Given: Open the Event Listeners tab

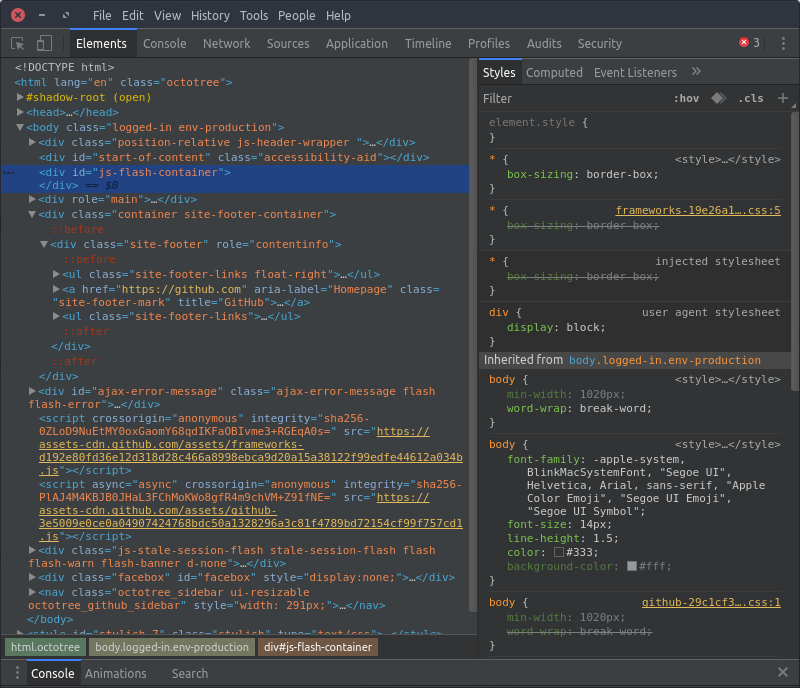Looking at the screenshot, I should coord(635,72).
